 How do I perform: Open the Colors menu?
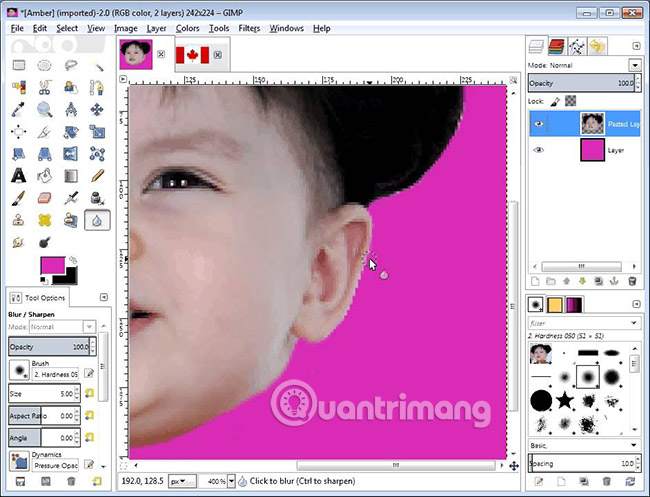pos(187,28)
